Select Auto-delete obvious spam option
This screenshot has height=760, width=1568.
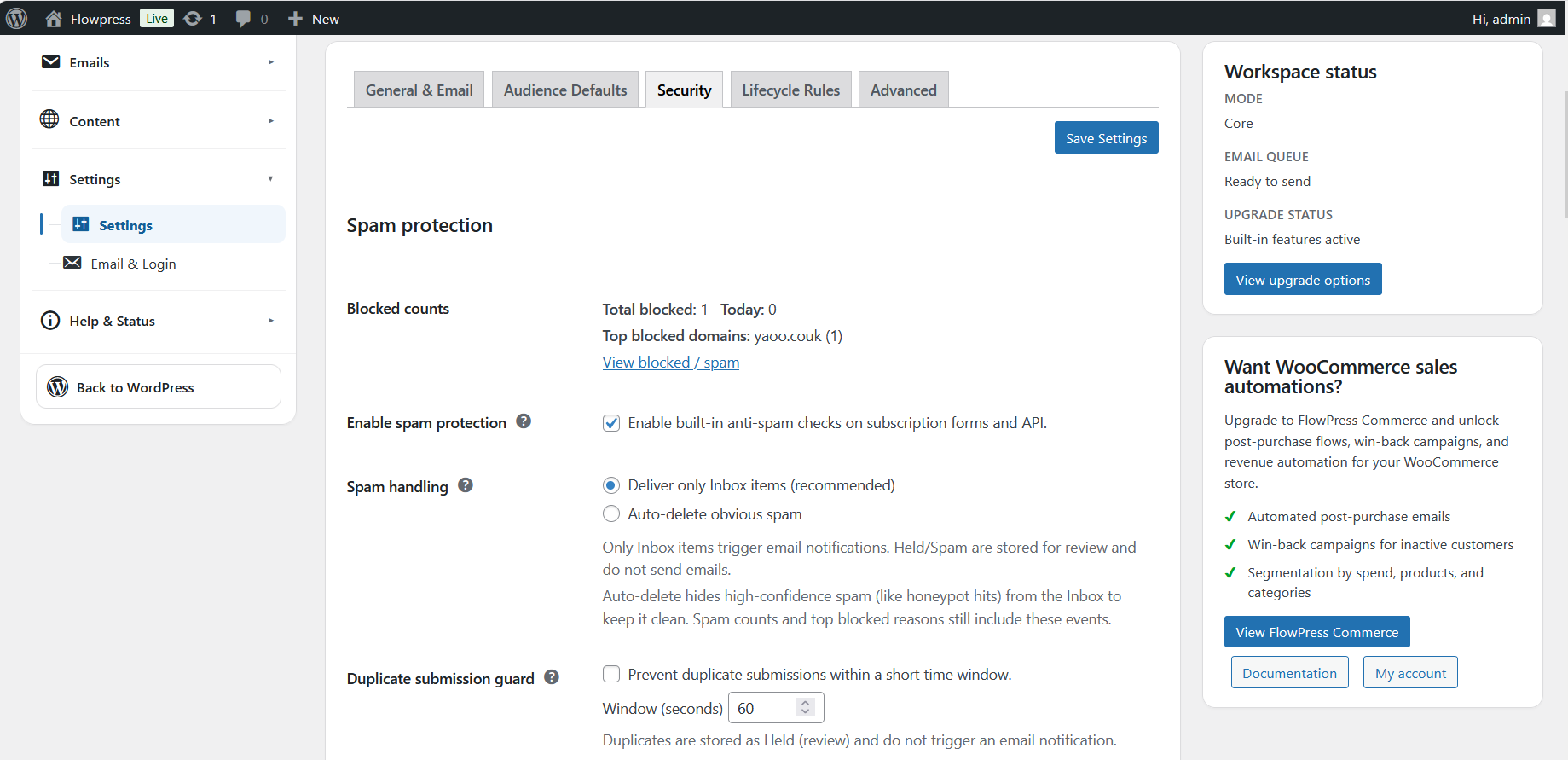tap(611, 514)
